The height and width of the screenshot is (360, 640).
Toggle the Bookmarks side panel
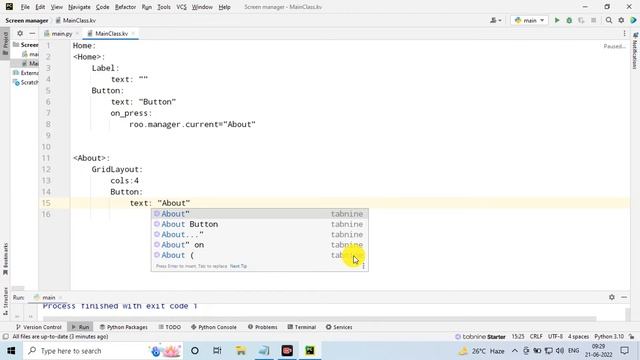coord(5,259)
